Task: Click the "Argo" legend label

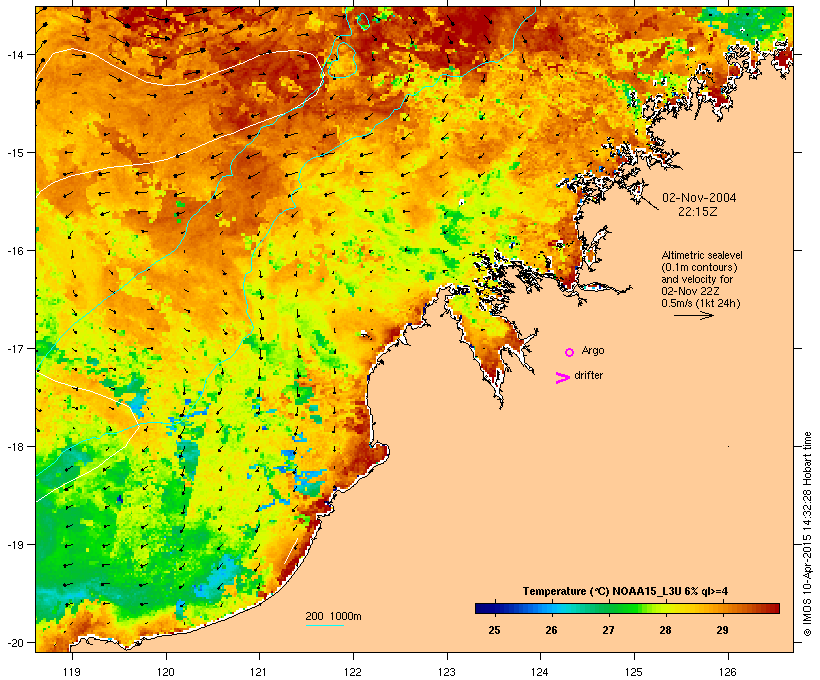Action: (x=593, y=350)
